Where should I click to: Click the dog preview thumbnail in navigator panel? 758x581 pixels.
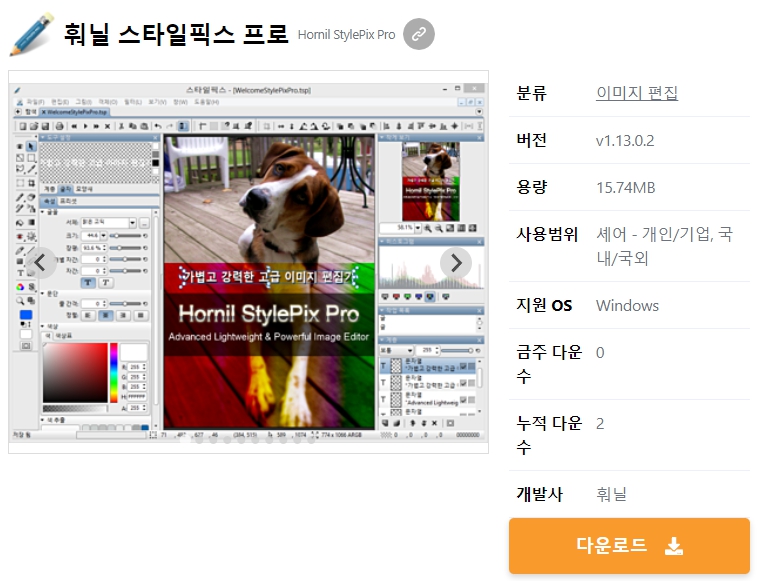[431, 181]
